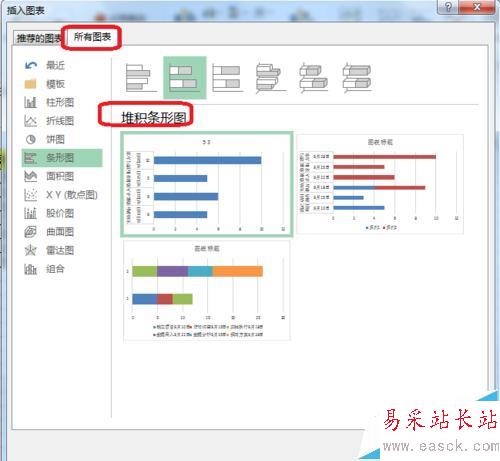Select the 折线图 line chart icon
This screenshot has width=500, height=461.
[31, 121]
